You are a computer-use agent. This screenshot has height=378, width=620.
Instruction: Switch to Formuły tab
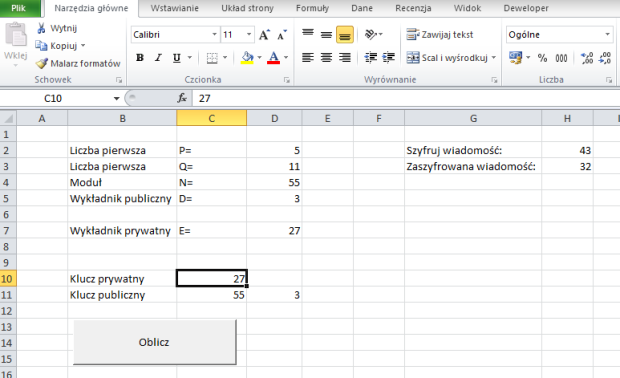coord(312,8)
